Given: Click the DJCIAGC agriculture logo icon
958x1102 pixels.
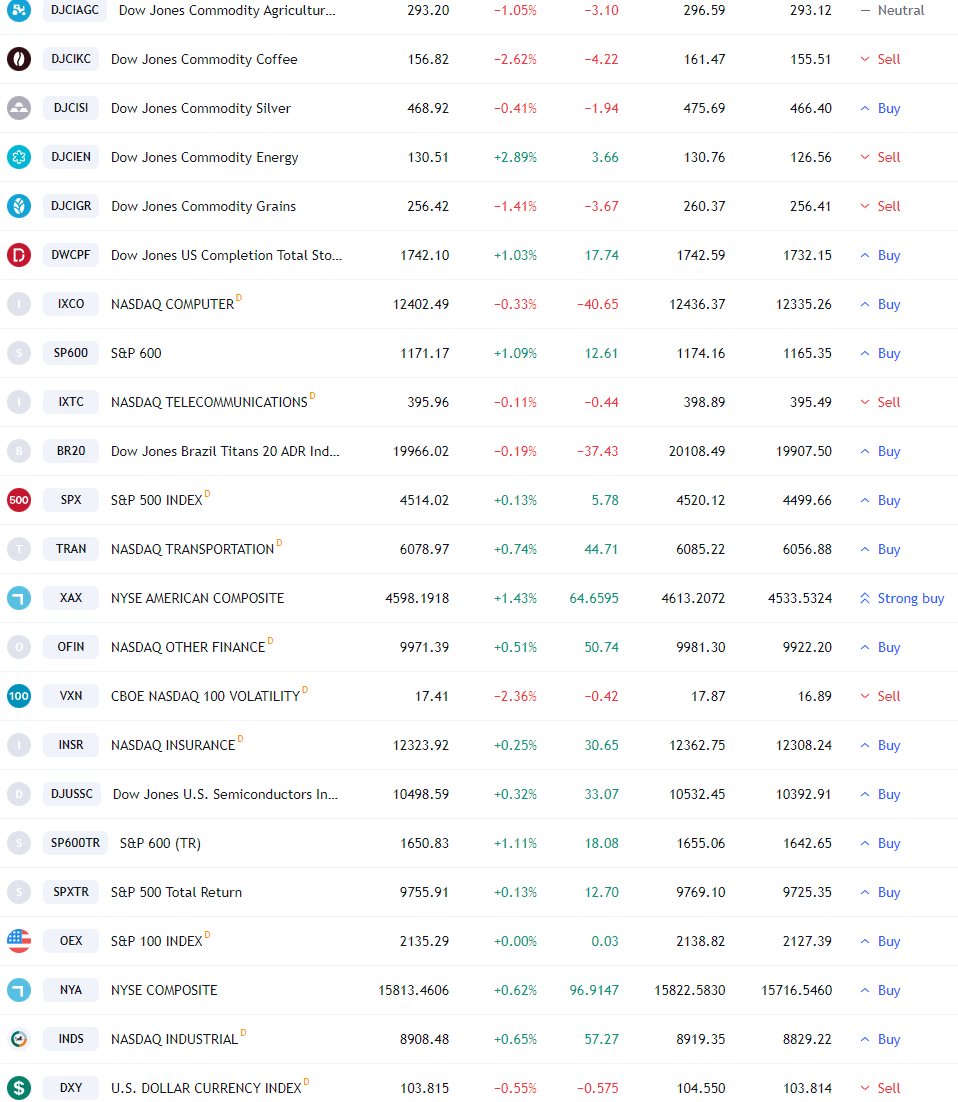Looking at the screenshot, I should pyautogui.click(x=19, y=10).
